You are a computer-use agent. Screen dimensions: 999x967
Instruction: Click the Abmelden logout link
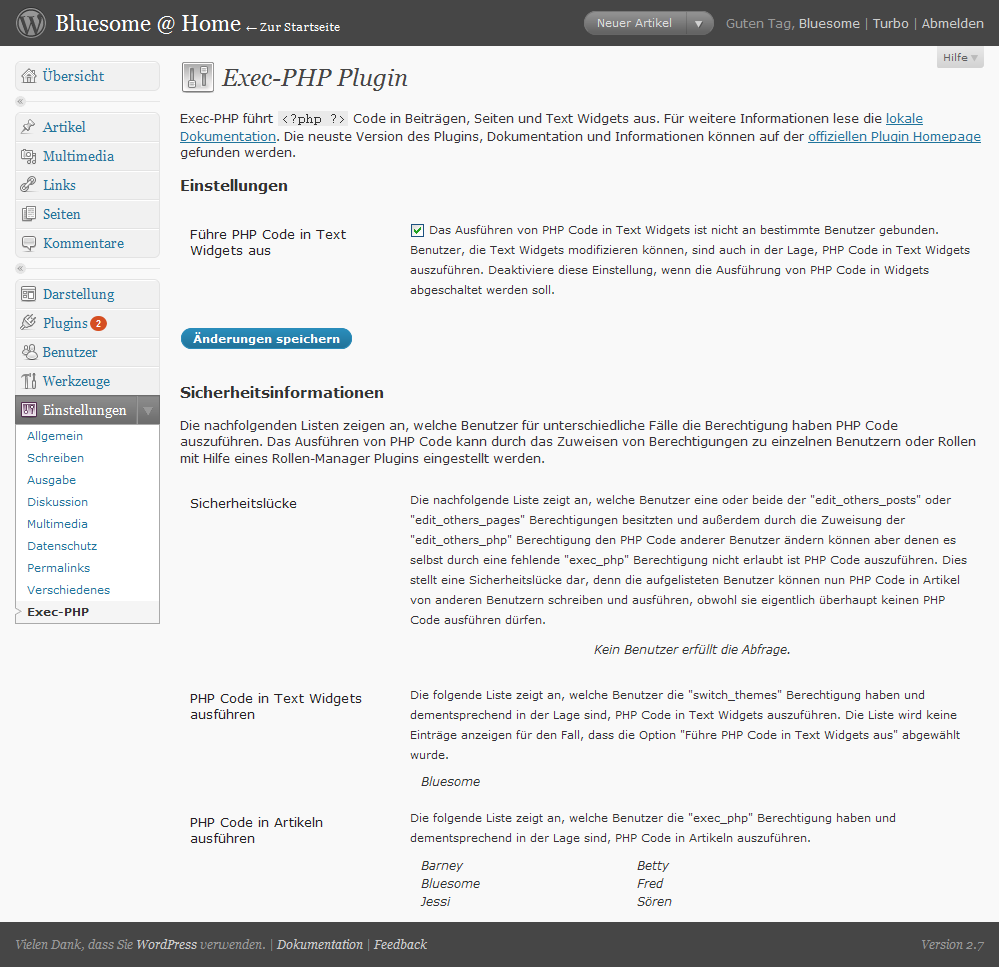(x=952, y=23)
